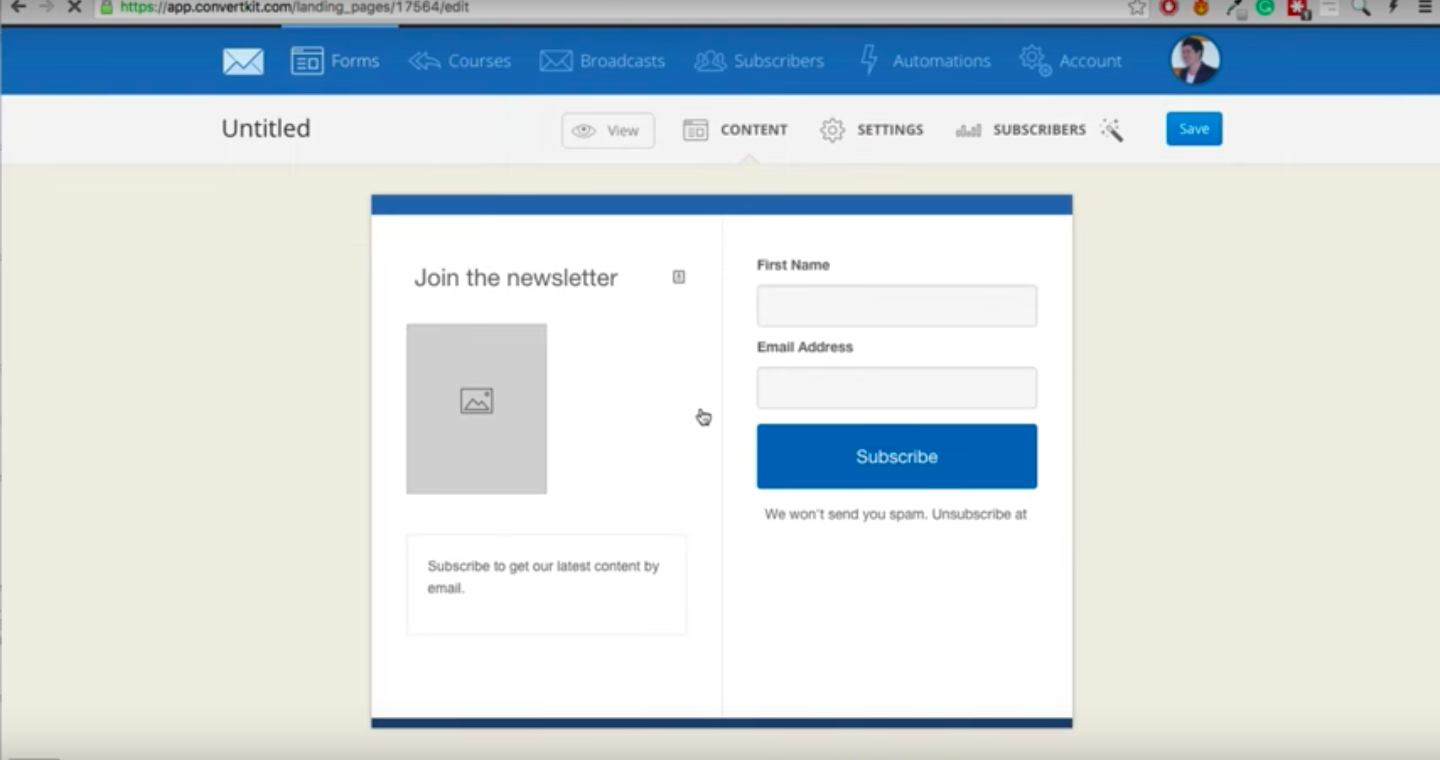This screenshot has width=1440, height=760.
Task: Click the View preview button
Action: [x=608, y=130]
